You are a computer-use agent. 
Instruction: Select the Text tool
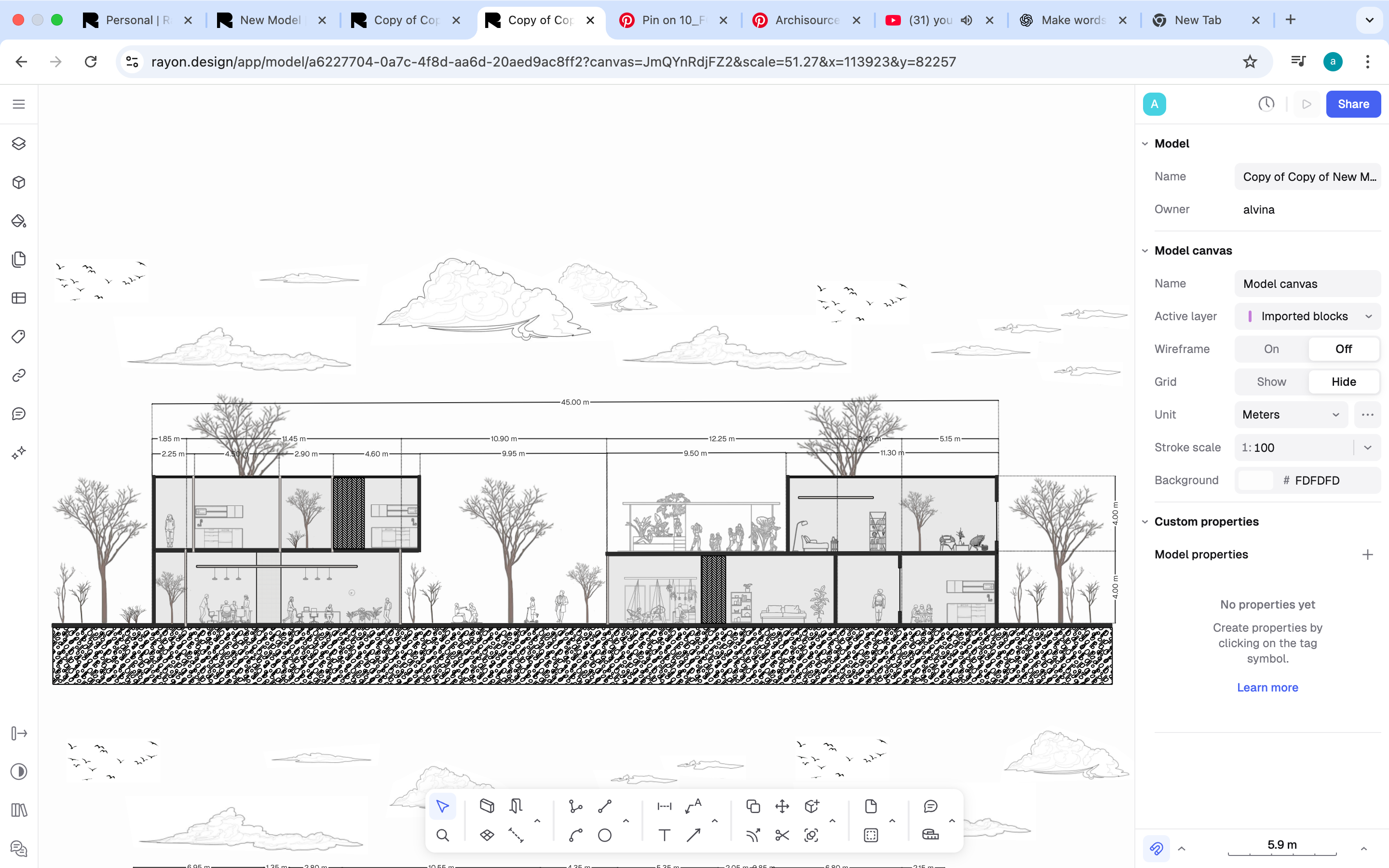click(x=664, y=835)
